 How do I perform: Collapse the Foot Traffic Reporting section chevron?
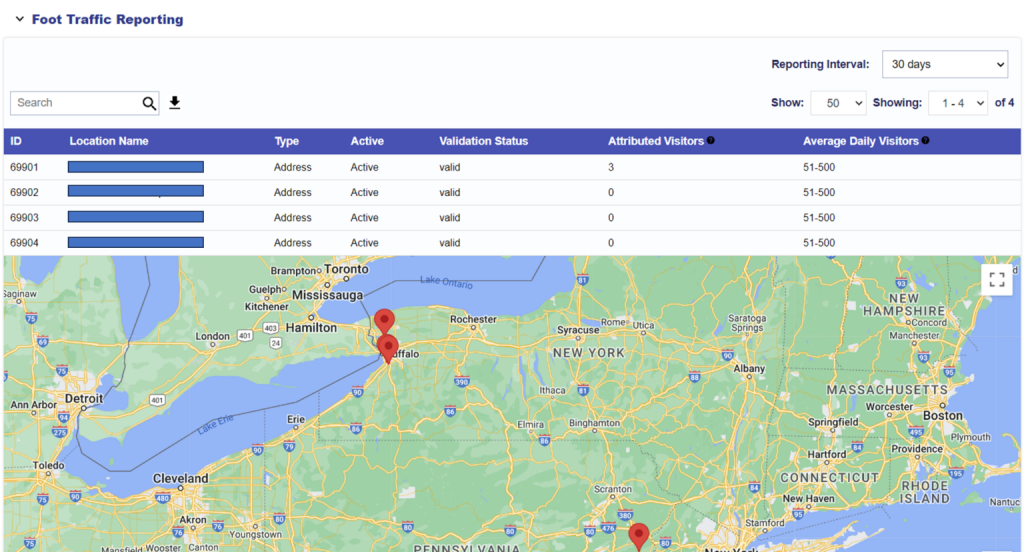tap(20, 19)
